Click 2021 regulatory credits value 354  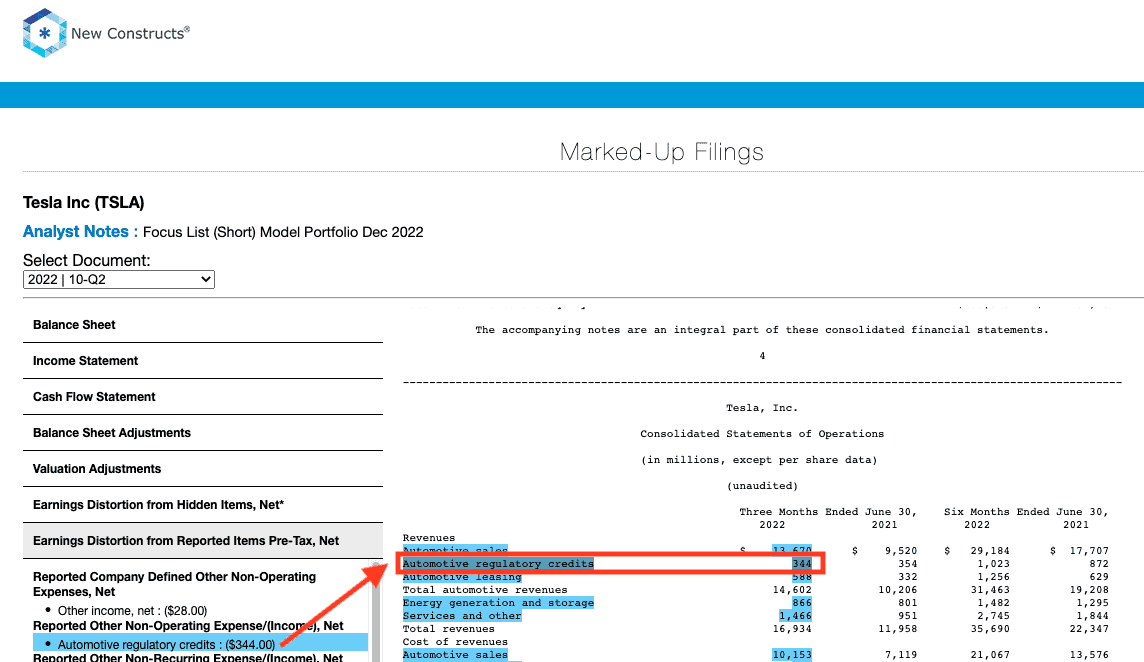click(x=908, y=563)
